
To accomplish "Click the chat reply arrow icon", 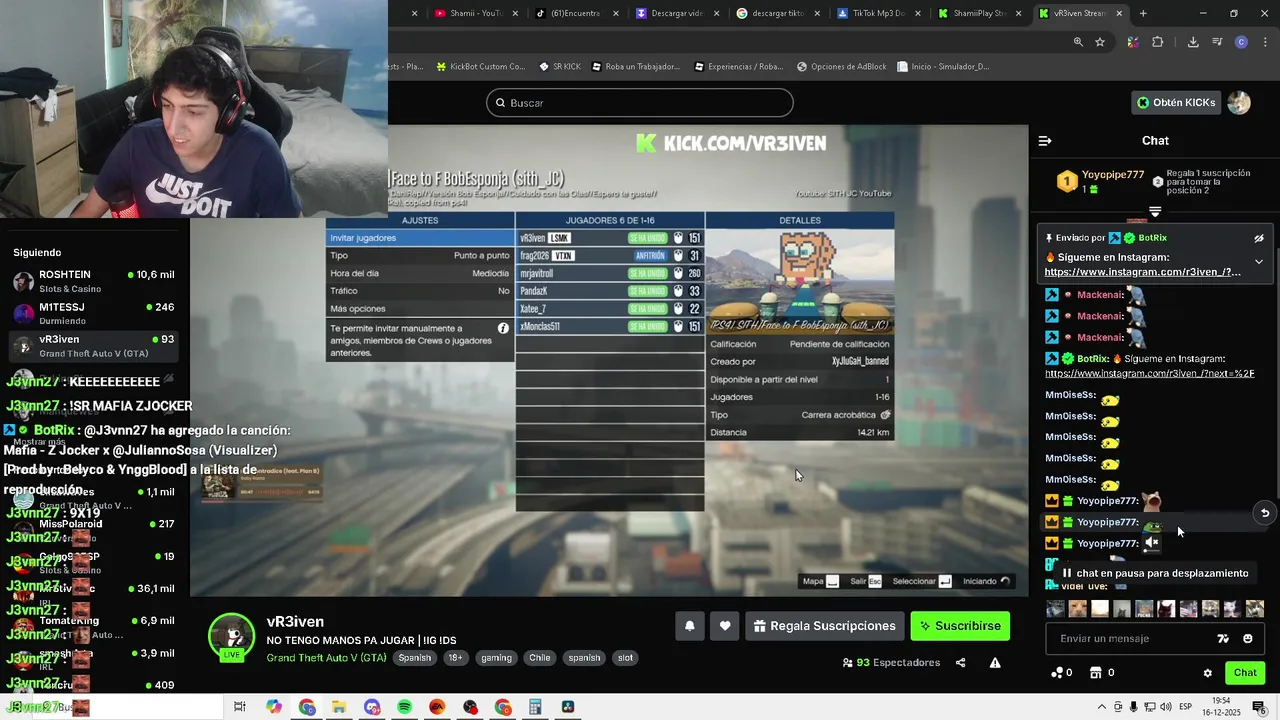I will 1265,513.
